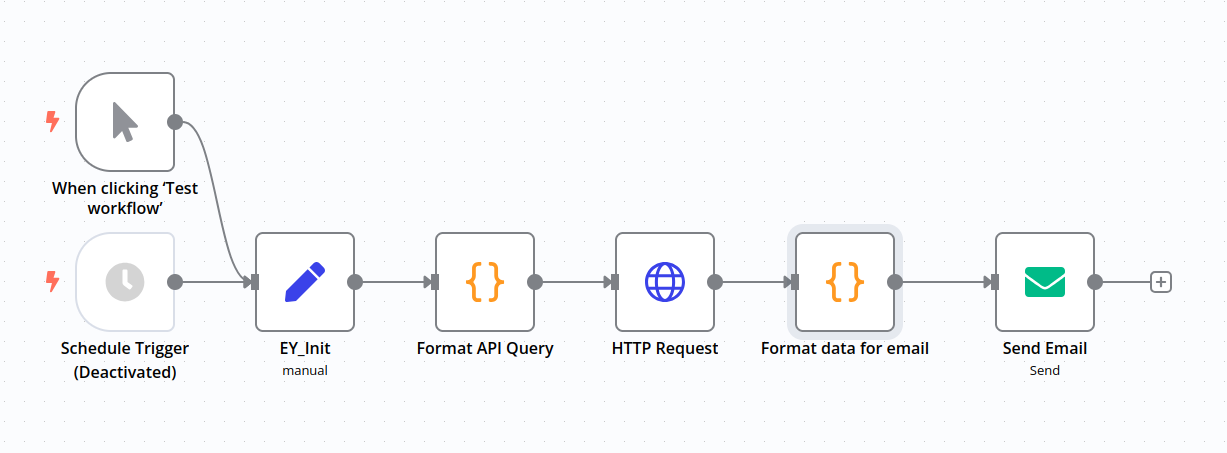The image size is (1227, 453).
Task: Select the Format data for email node
Action: point(845,282)
